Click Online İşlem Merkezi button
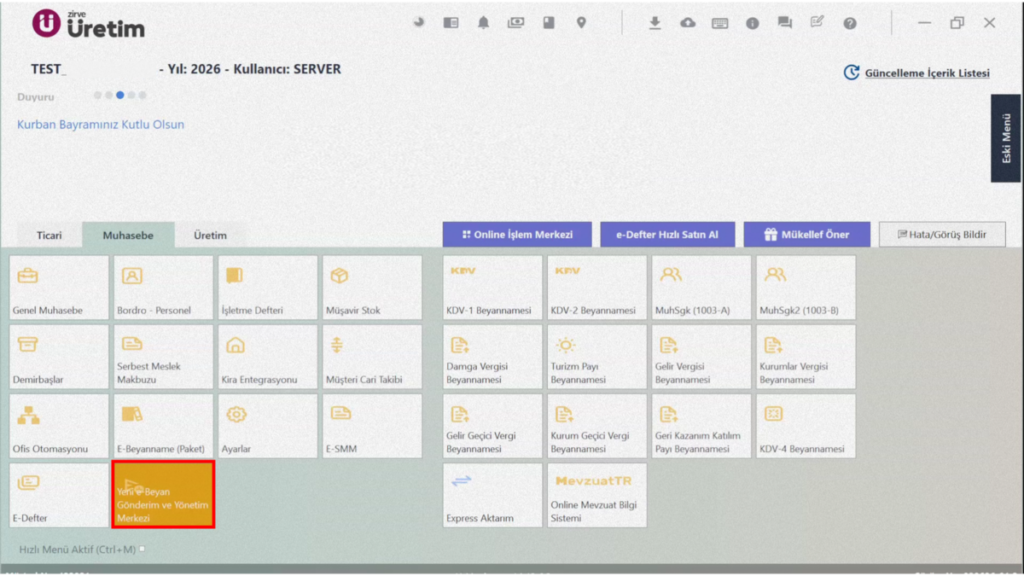This screenshot has width=1024, height=576. click(x=517, y=234)
